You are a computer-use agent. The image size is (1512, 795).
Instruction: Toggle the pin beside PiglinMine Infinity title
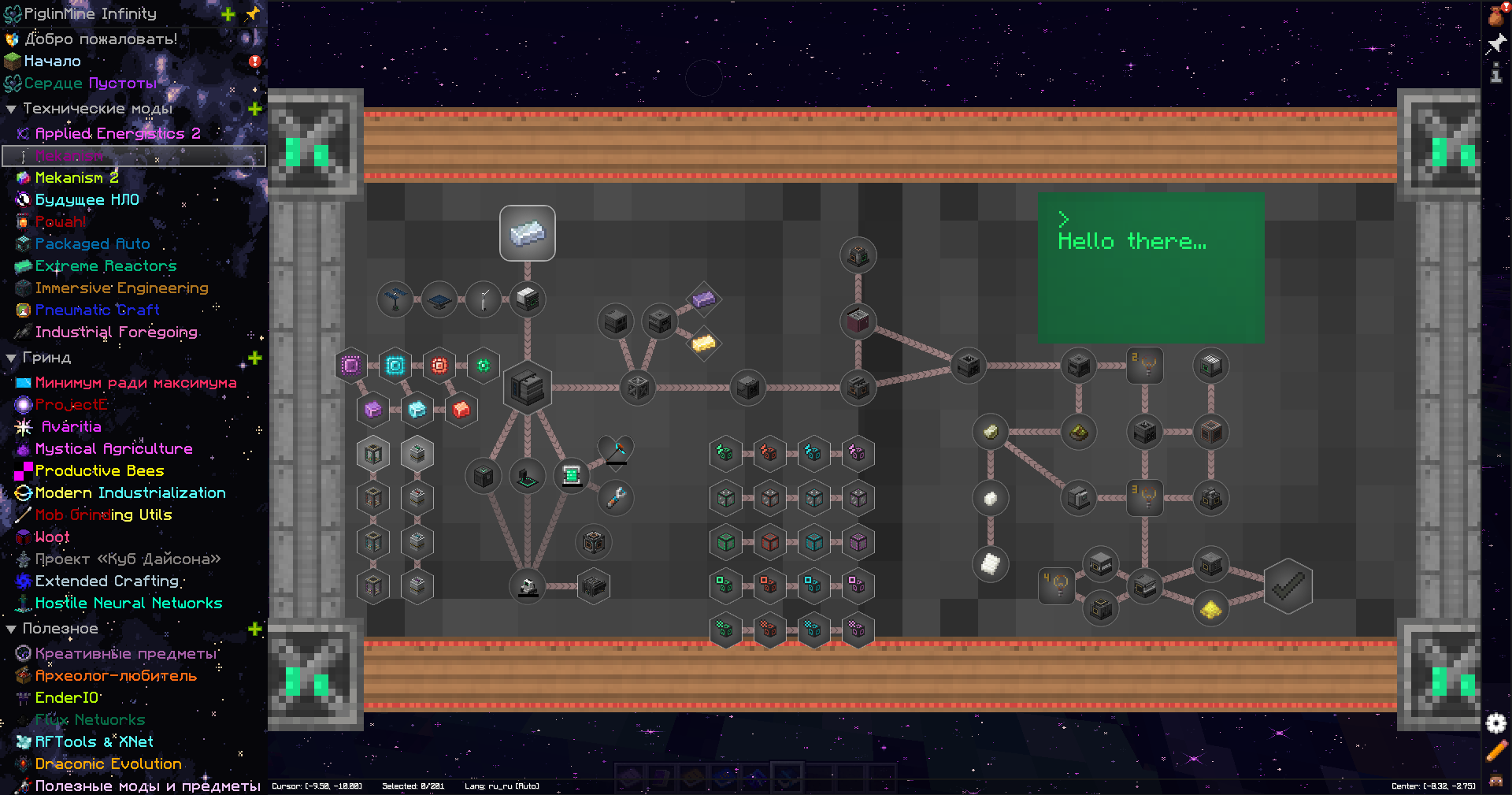coord(253,13)
